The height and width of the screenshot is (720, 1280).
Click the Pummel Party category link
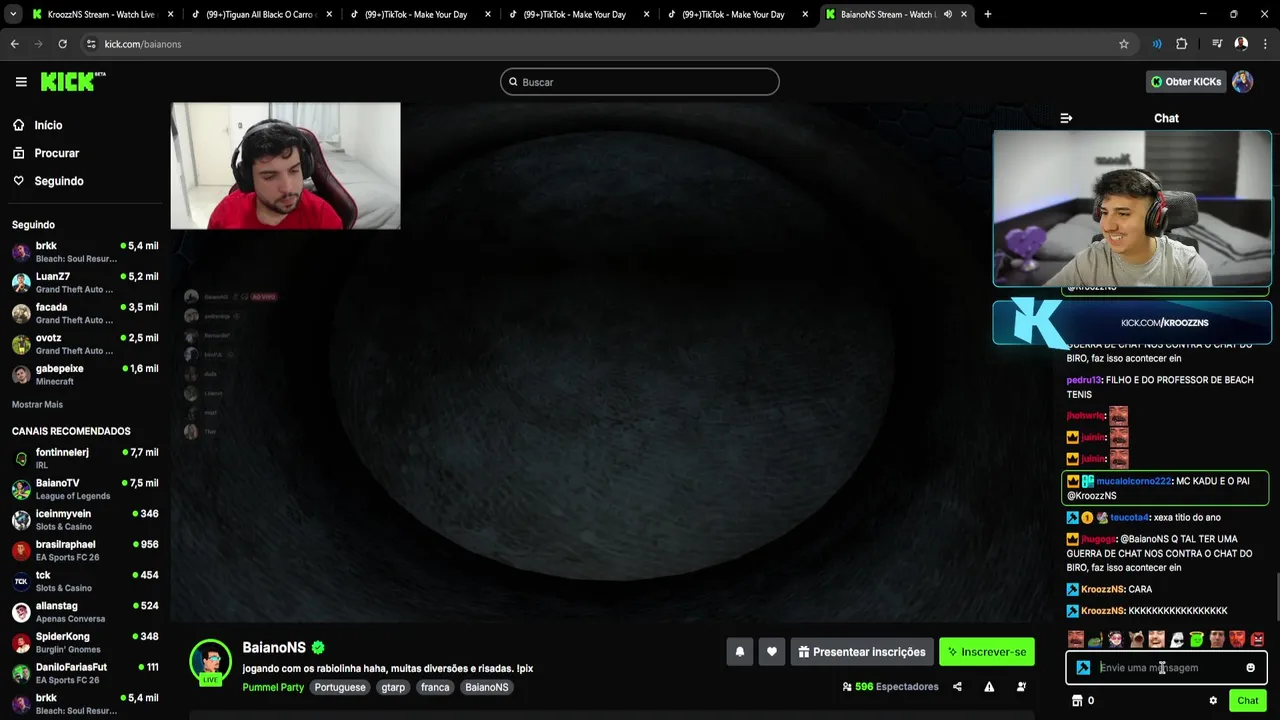click(x=273, y=687)
